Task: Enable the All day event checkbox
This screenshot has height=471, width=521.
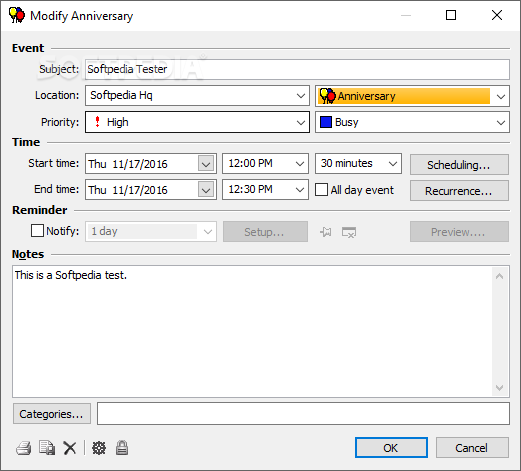Action: pos(321,190)
